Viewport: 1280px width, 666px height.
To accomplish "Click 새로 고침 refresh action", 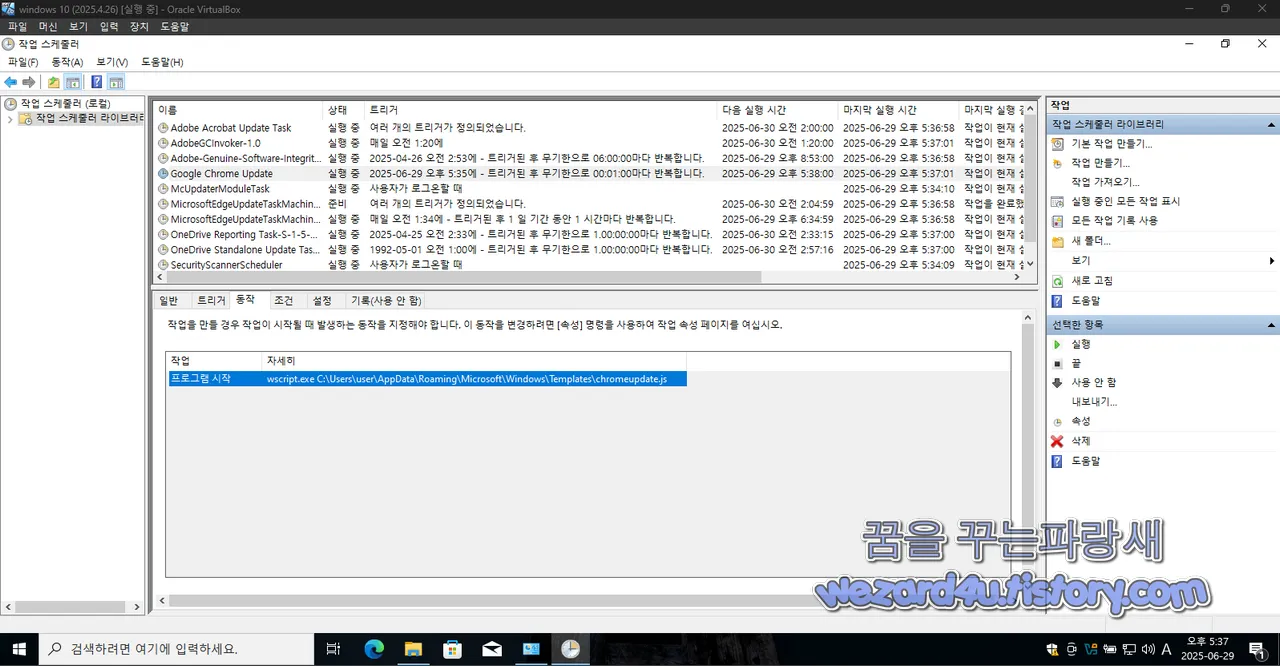I will (1092, 281).
